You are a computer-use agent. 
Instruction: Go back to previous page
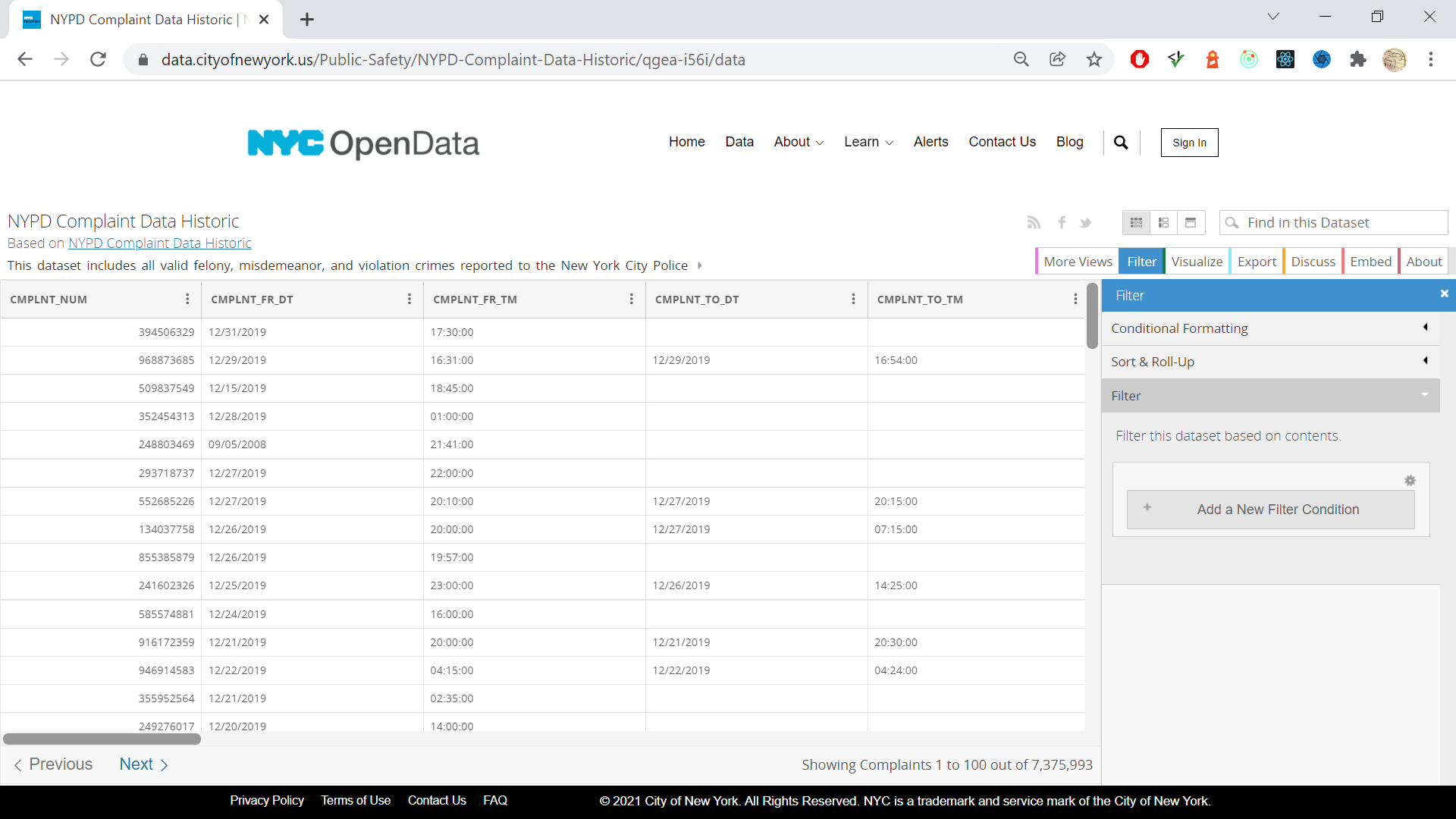25,59
